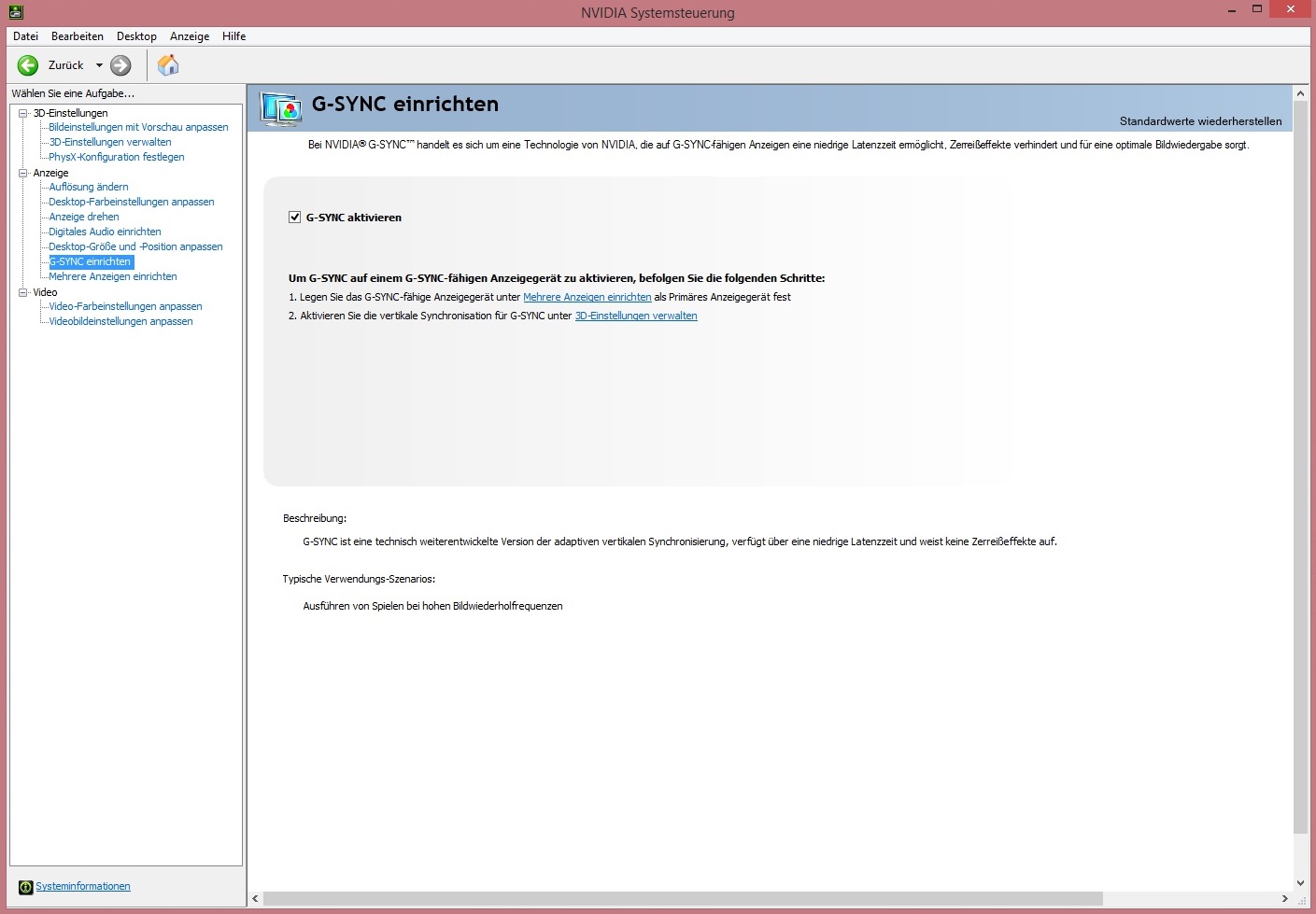Image resolution: width=1316 pixels, height=914 pixels.
Task: Click the vertical scrollbar thumb
Action: click(1300, 468)
